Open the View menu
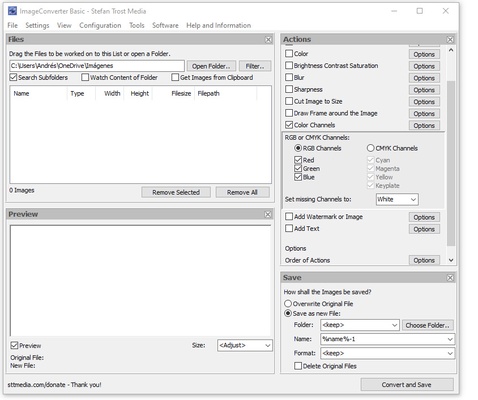 pyautogui.click(x=64, y=25)
